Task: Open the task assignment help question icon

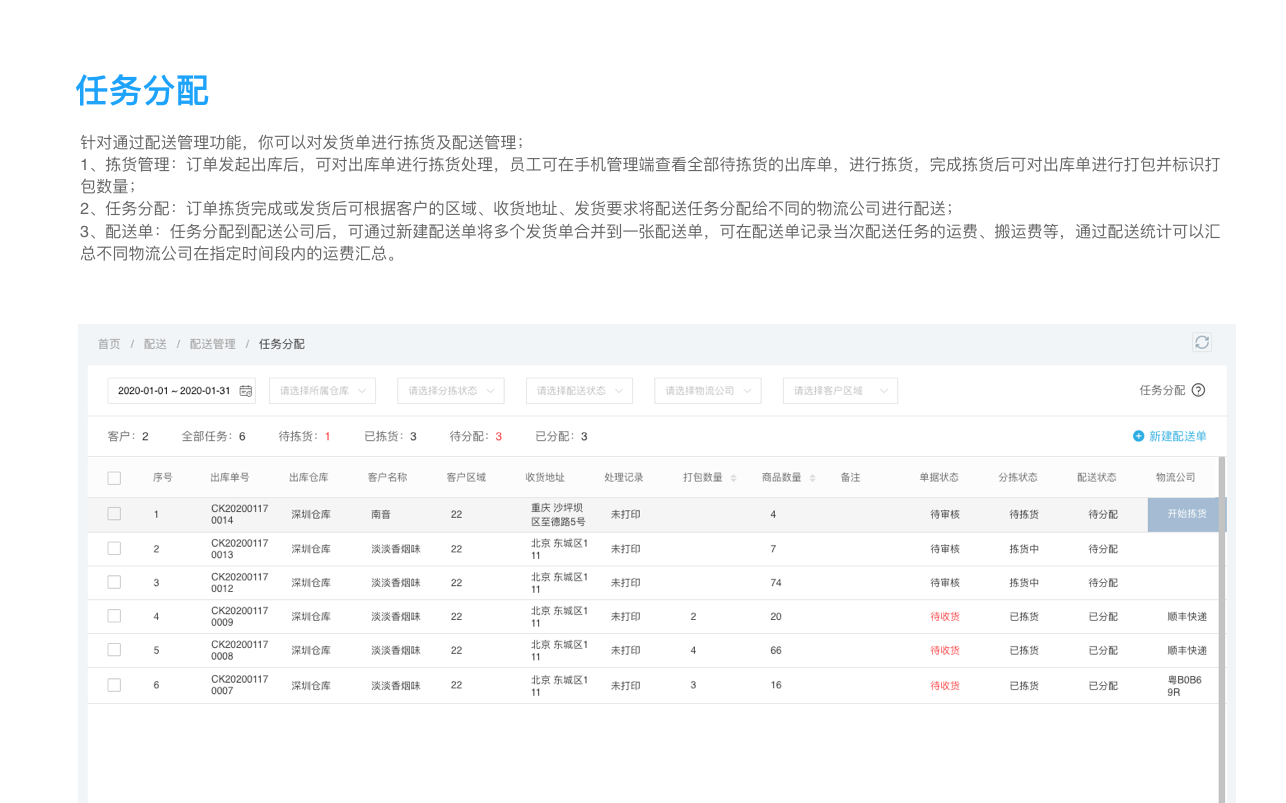Action: tap(1198, 390)
